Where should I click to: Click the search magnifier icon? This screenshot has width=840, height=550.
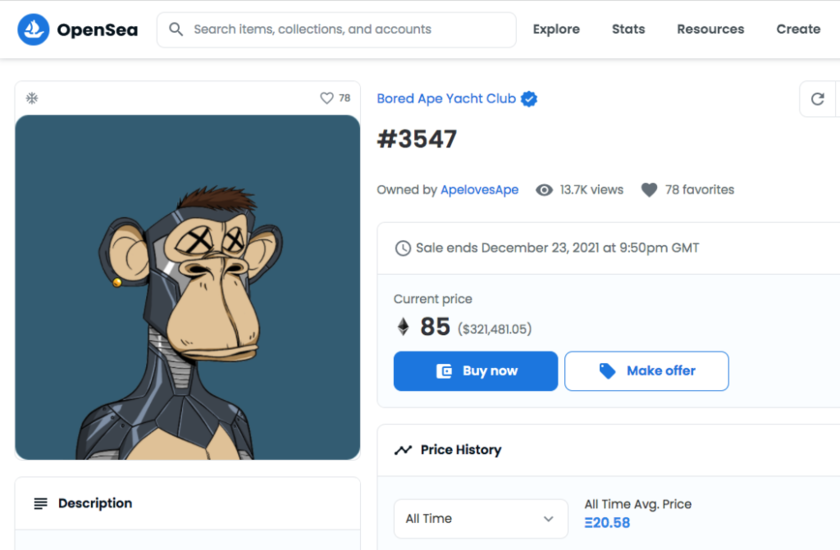176,30
